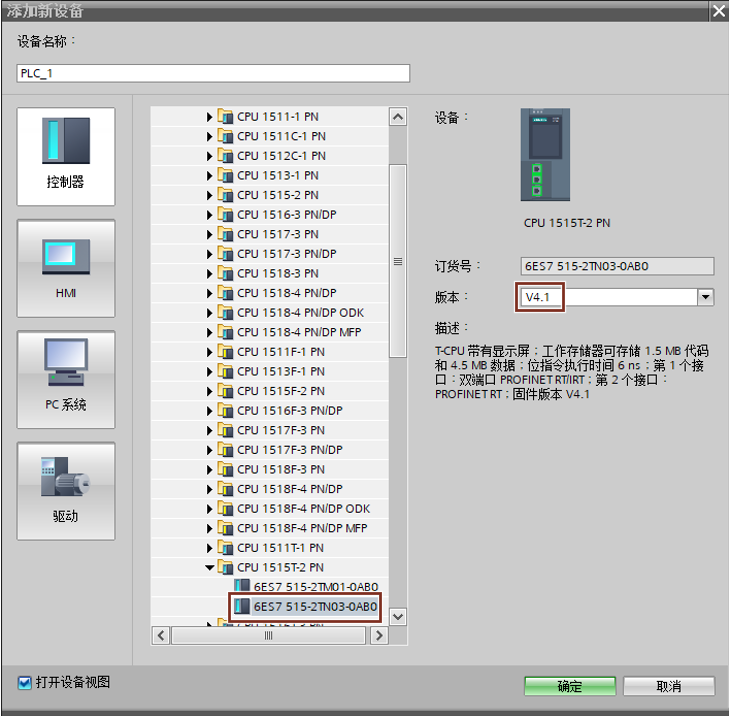The image size is (729, 716).
Task: Click the CPU 1511-1 PN folder icon
Action: [x=225, y=116]
